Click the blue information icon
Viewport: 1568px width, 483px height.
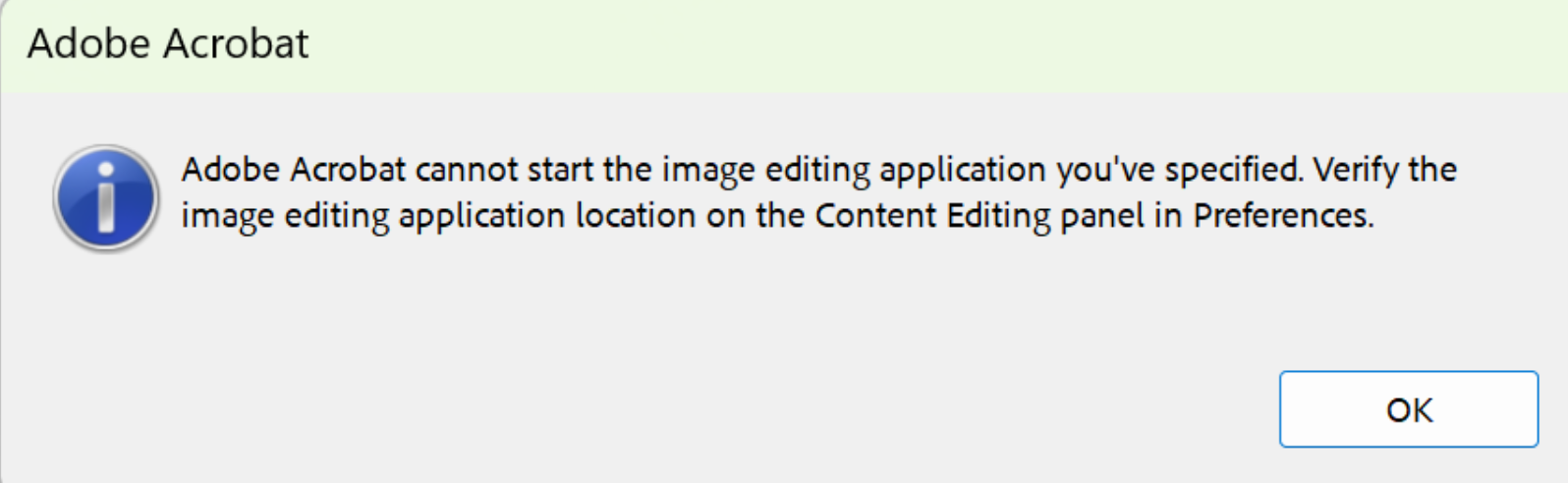105,198
